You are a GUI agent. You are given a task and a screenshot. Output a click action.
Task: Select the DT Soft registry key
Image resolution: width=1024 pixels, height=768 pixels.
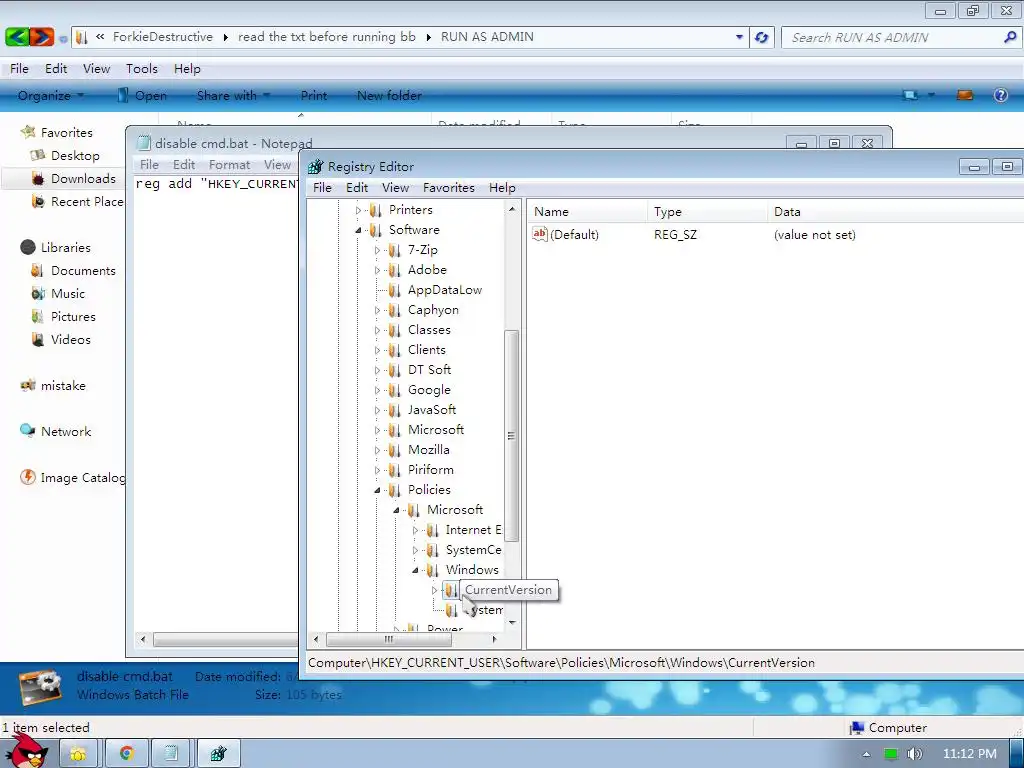pos(429,370)
